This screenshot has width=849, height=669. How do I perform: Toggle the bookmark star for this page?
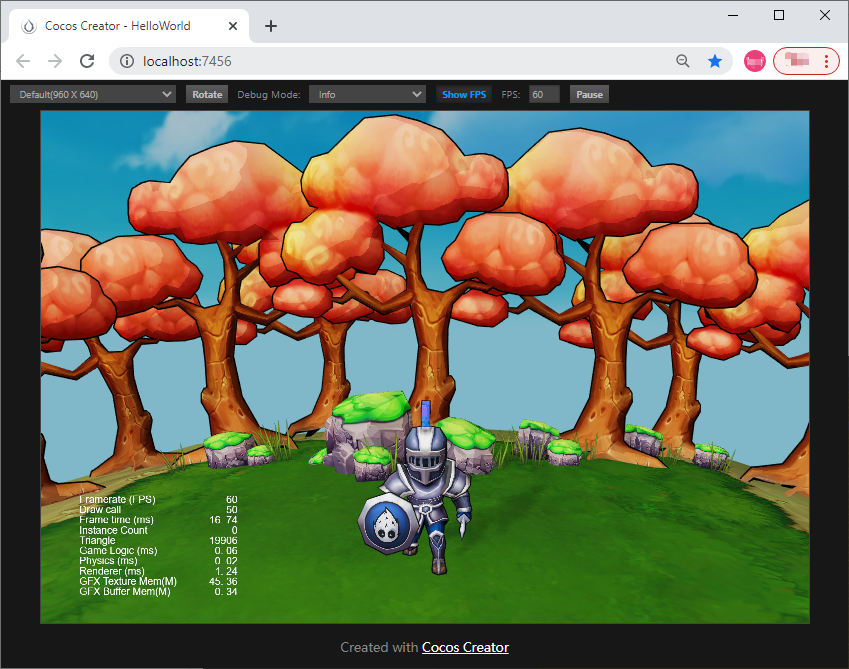[715, 60]
